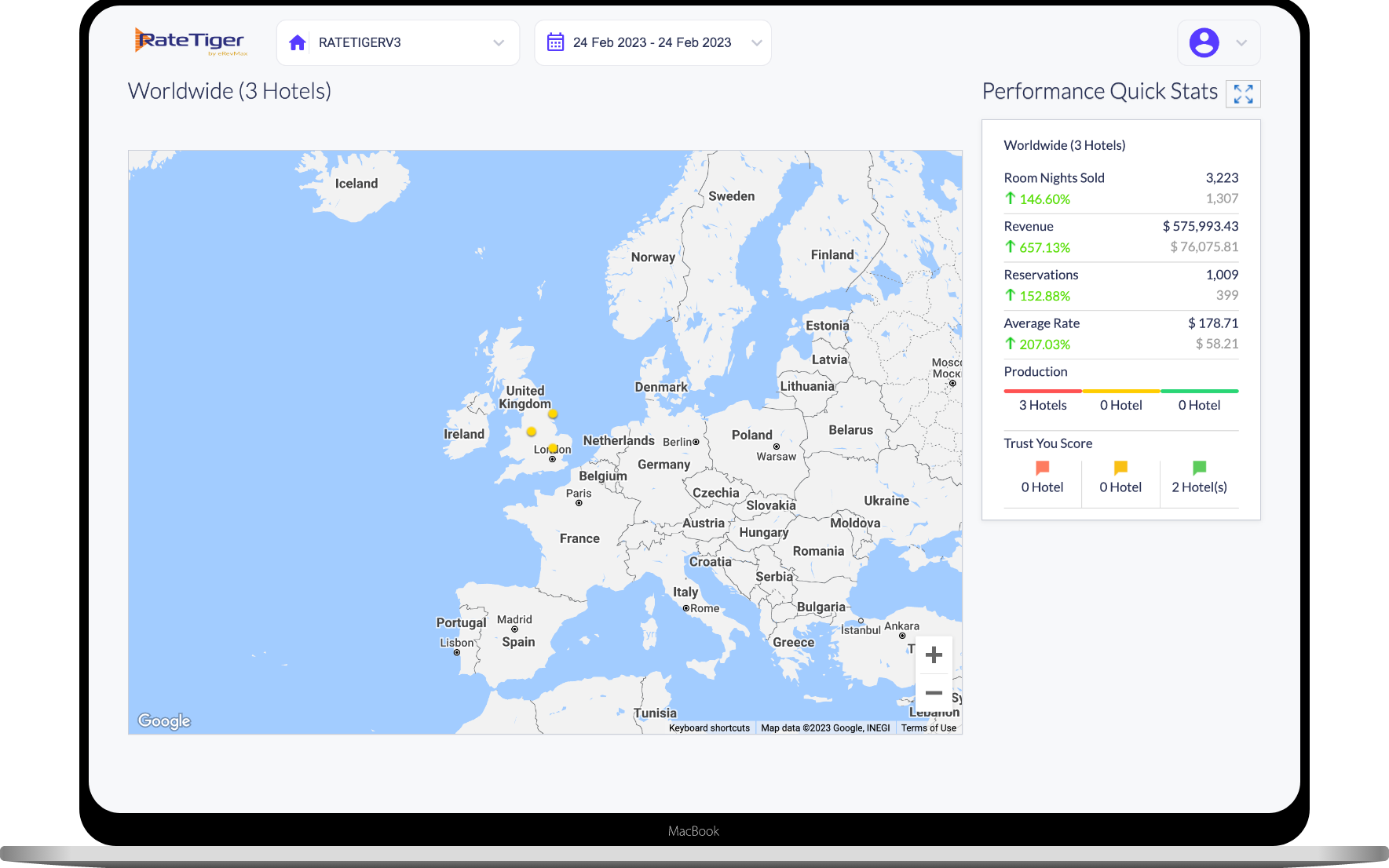Click the RateTiger logo
This screenshot has width=1389, height=868.
(190, 42)
